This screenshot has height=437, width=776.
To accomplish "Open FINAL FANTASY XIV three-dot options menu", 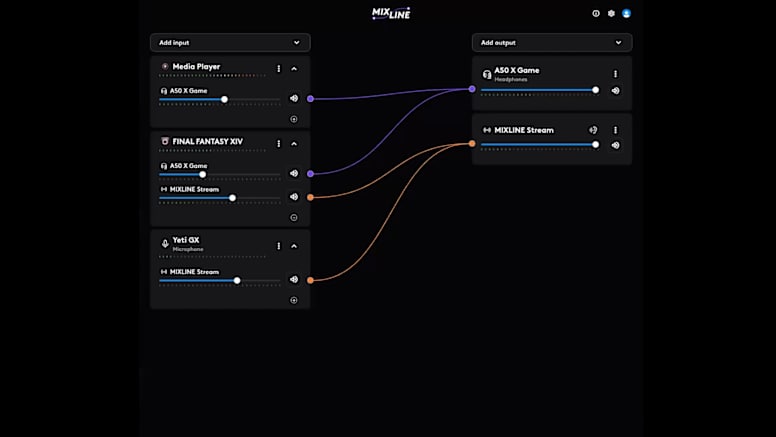I will (x=279, y=144).
